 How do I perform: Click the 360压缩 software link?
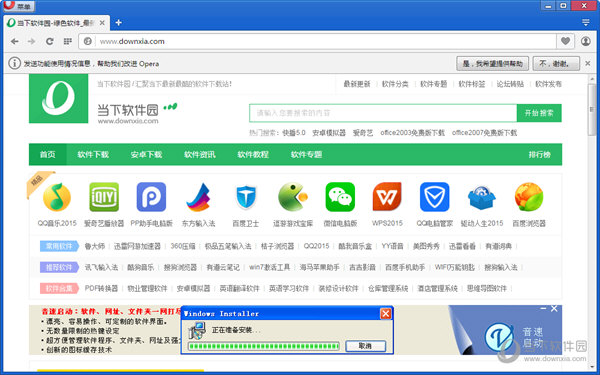[x=183, y=246]
